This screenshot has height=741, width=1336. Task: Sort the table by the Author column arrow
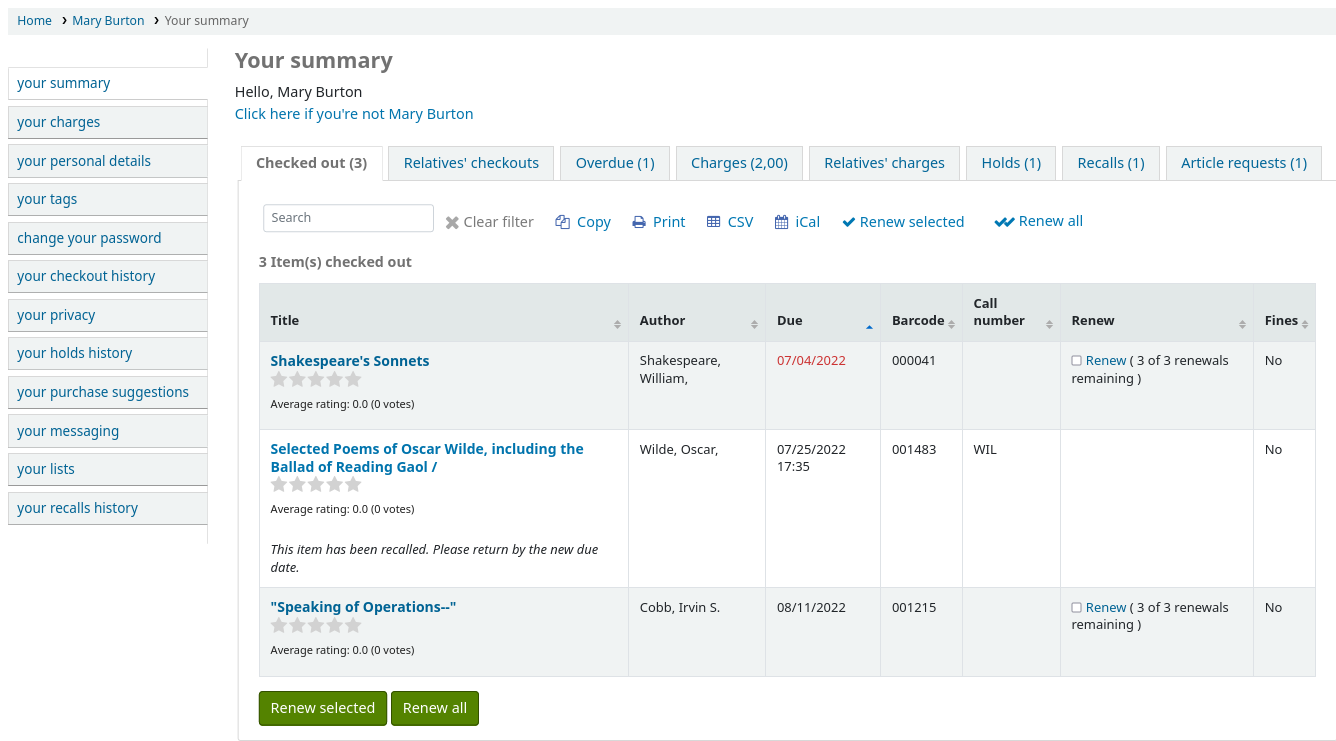[x=755, y=324]
